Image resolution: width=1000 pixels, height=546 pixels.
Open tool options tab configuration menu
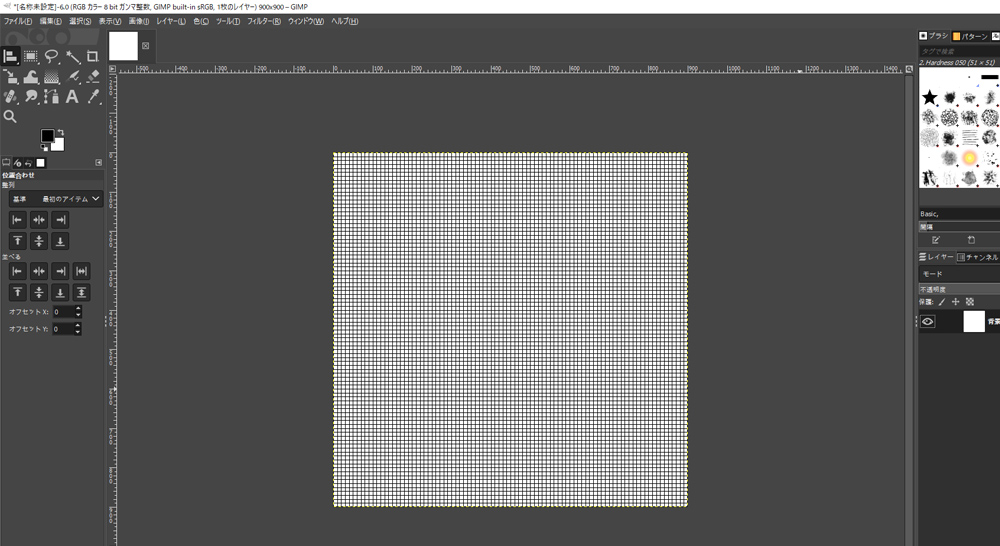pyautogui.click(x=98, y=163)
